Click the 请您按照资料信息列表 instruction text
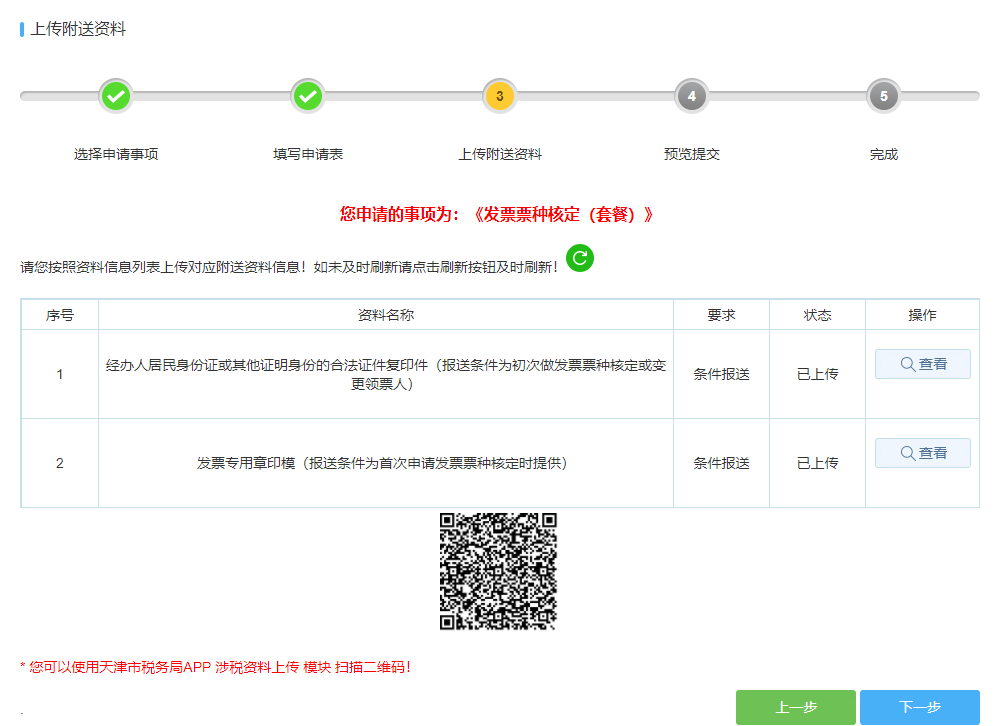This screenshot has width=999, height=726. pos(289,267)
